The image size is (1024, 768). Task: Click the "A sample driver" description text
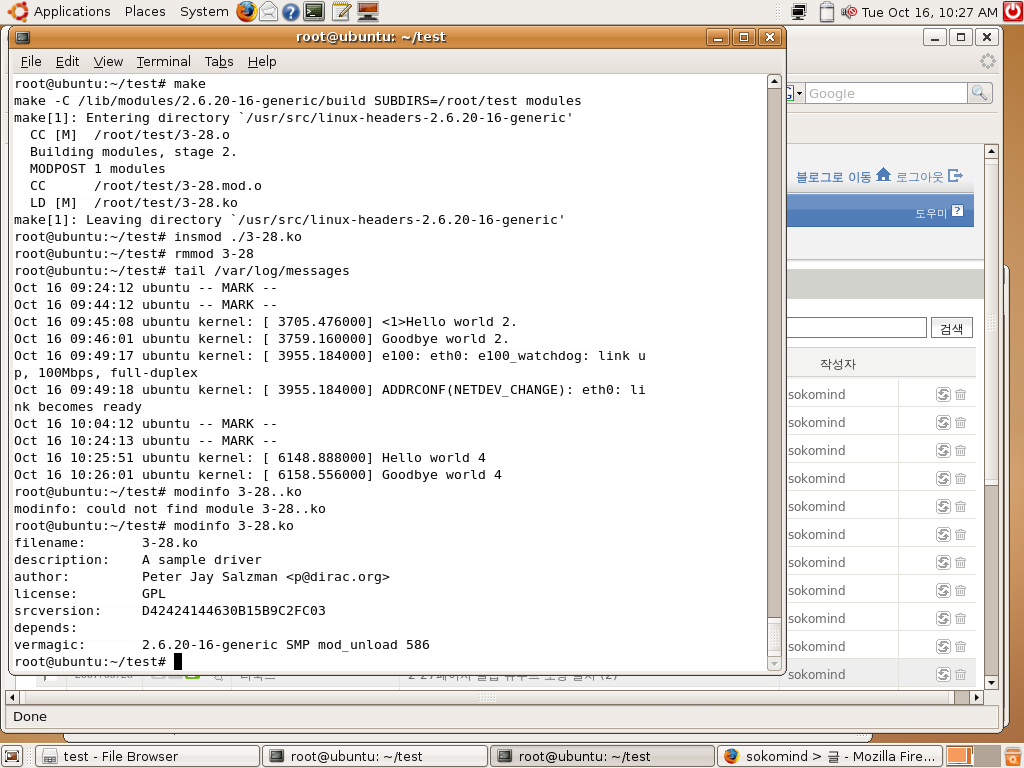pos(202,560)
